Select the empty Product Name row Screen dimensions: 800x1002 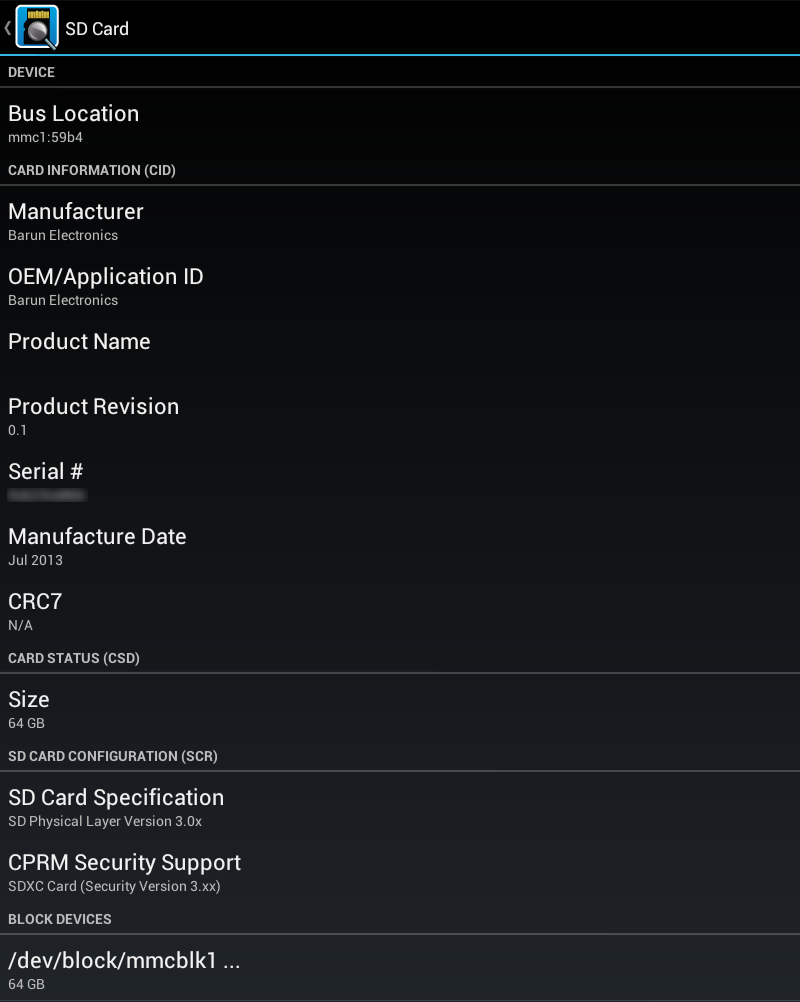[400, 352]
